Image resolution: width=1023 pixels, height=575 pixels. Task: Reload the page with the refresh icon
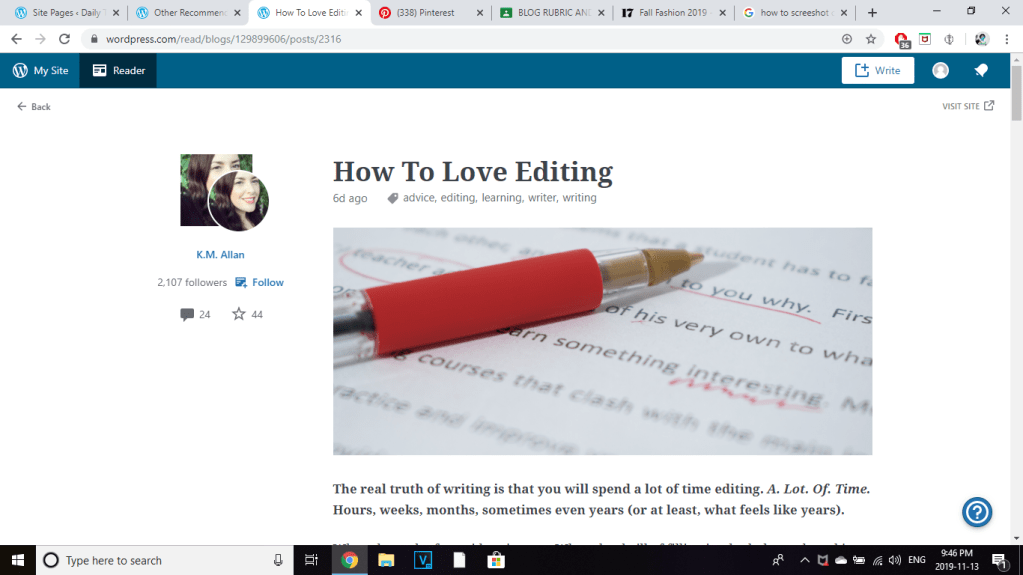click(64, 39)
